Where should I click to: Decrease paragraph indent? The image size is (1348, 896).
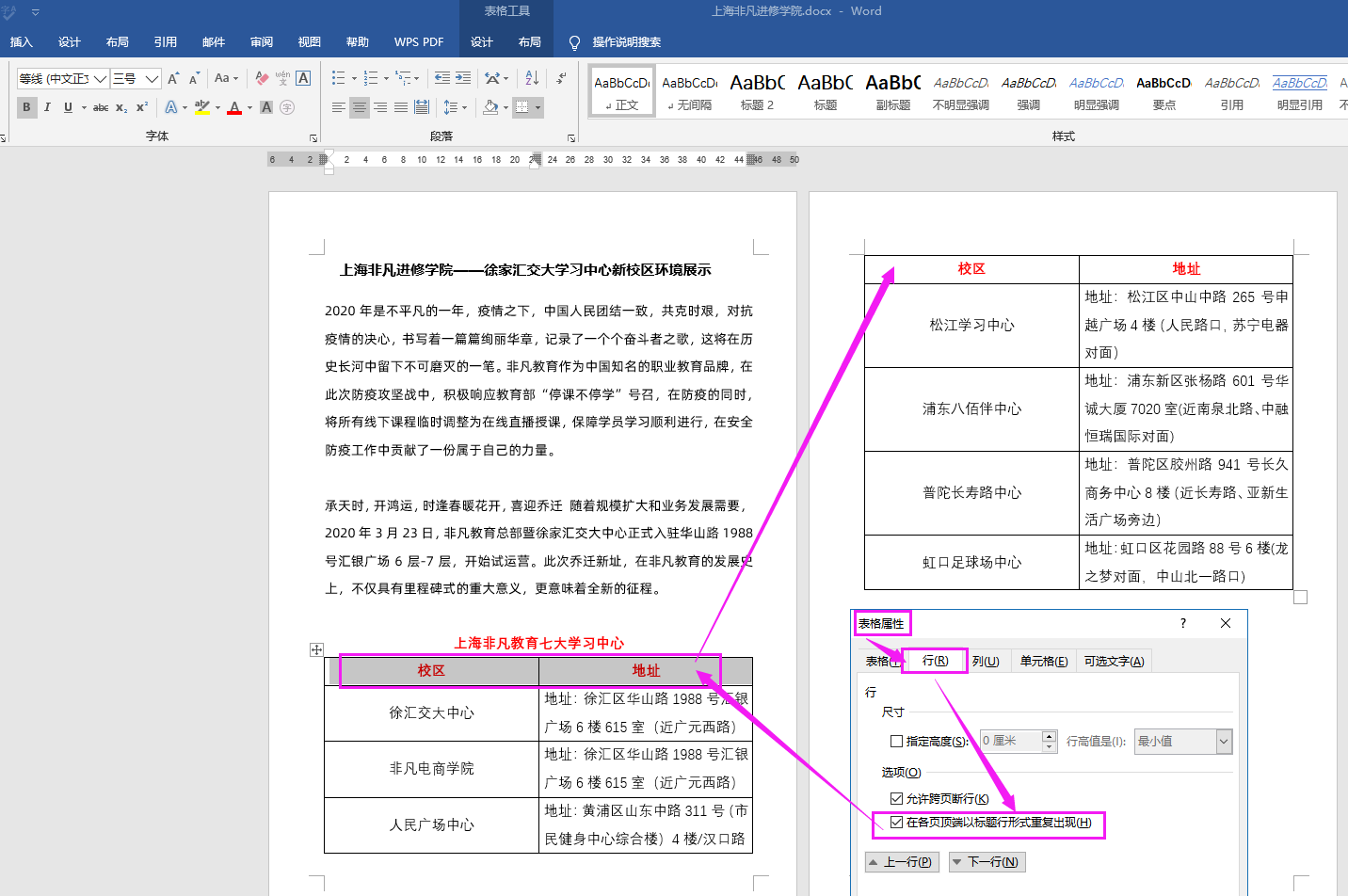coord(442,78)
